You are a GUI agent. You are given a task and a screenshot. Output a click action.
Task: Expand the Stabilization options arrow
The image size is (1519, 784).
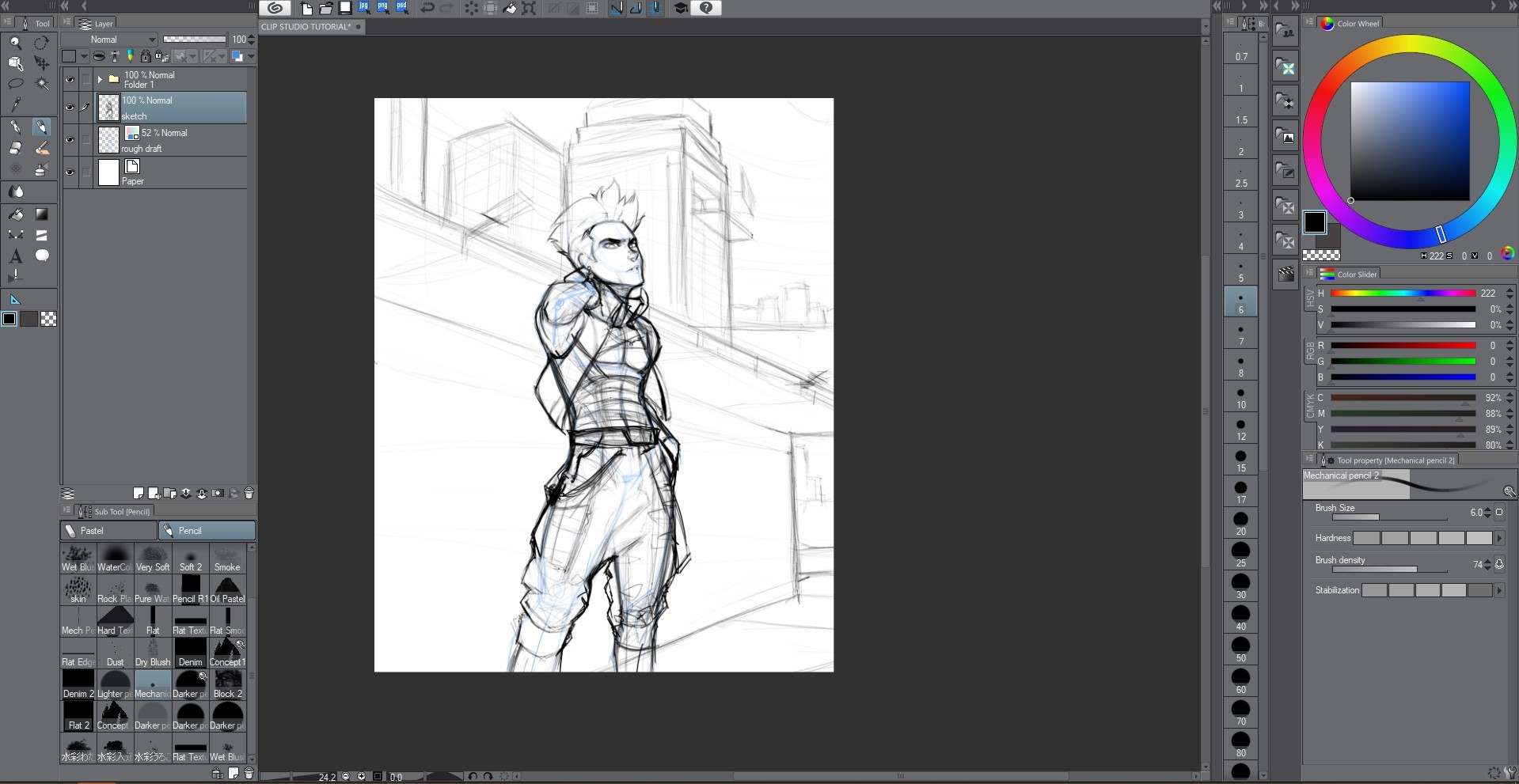[1499, 590]
